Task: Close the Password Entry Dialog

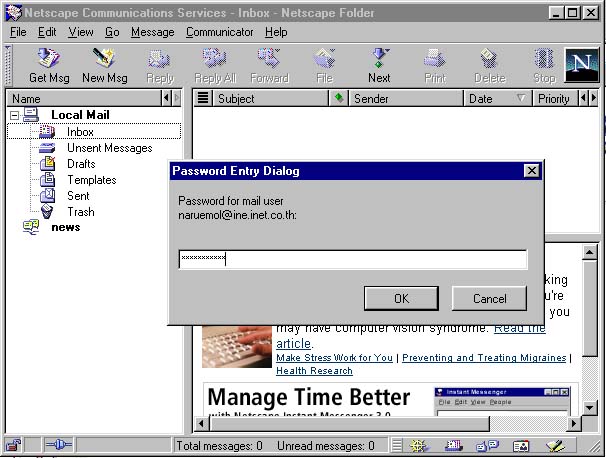Action: click(532, 170)
